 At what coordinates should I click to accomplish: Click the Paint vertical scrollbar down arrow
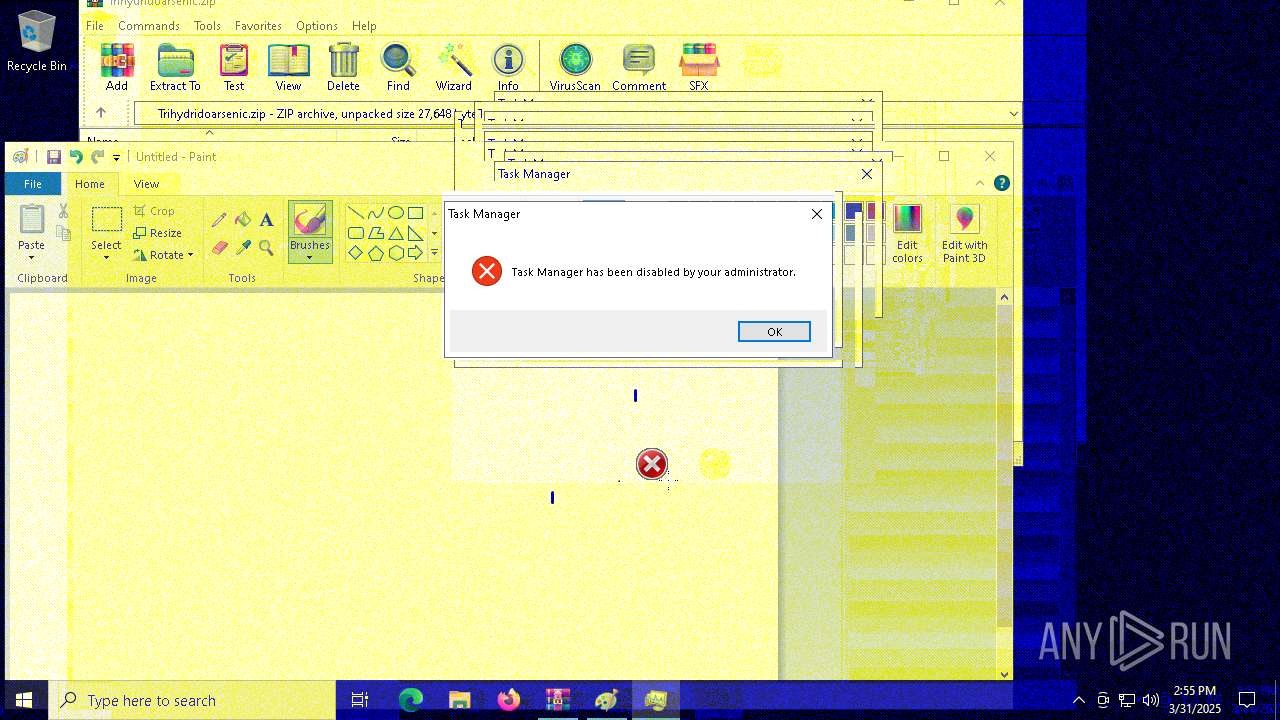1005,673
